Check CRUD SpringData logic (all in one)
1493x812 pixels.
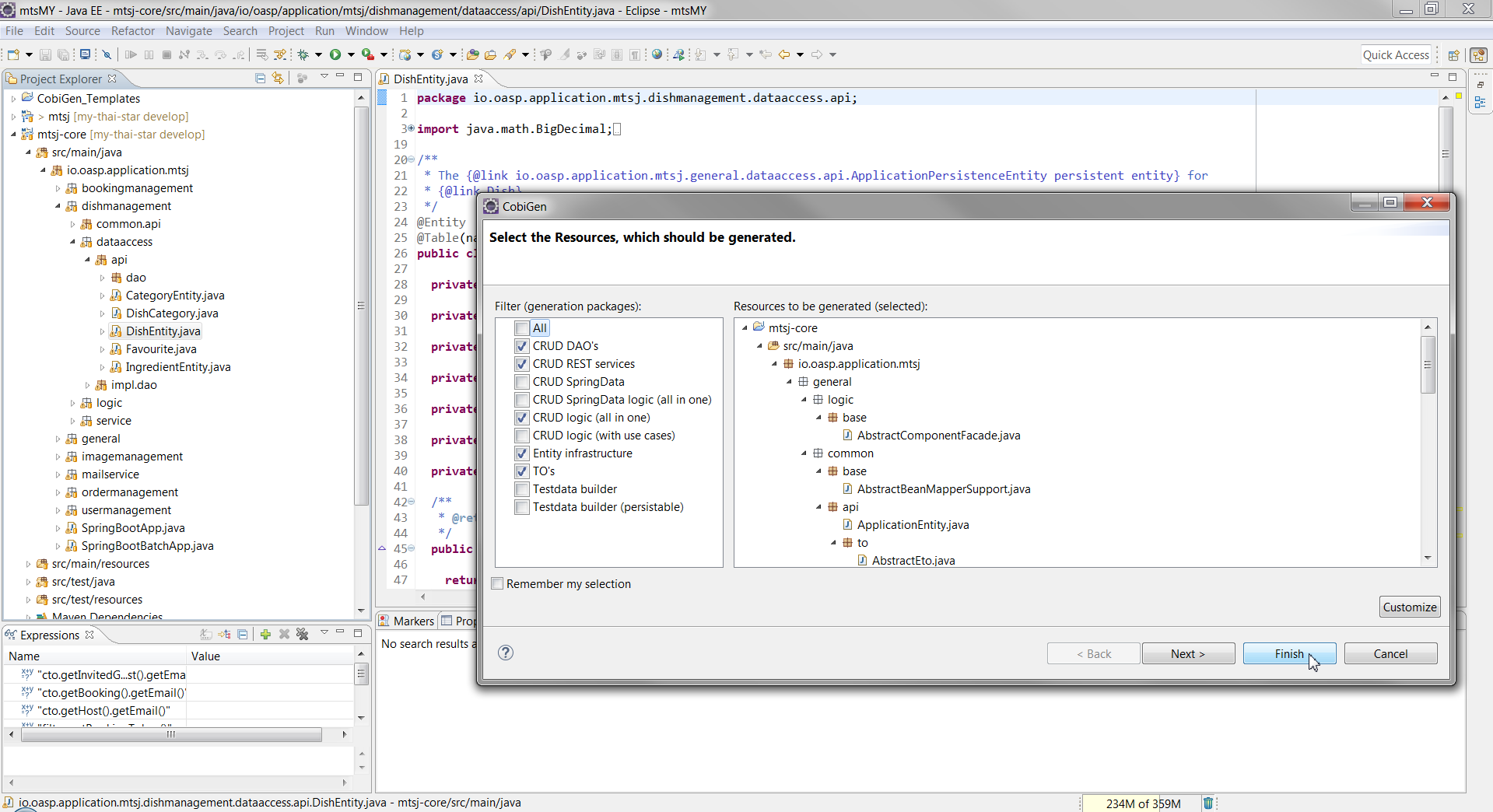(x=522, y=400)
